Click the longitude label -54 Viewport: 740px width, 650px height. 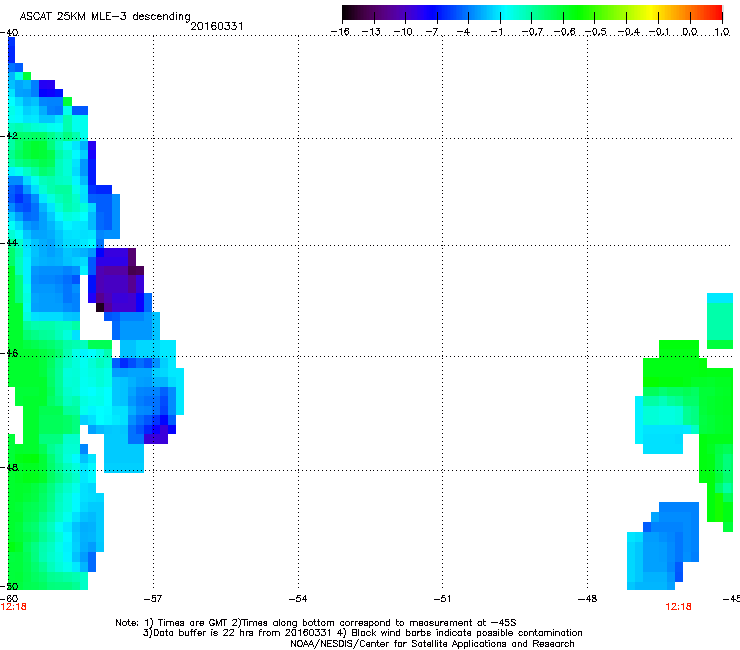tap(298, 599)
